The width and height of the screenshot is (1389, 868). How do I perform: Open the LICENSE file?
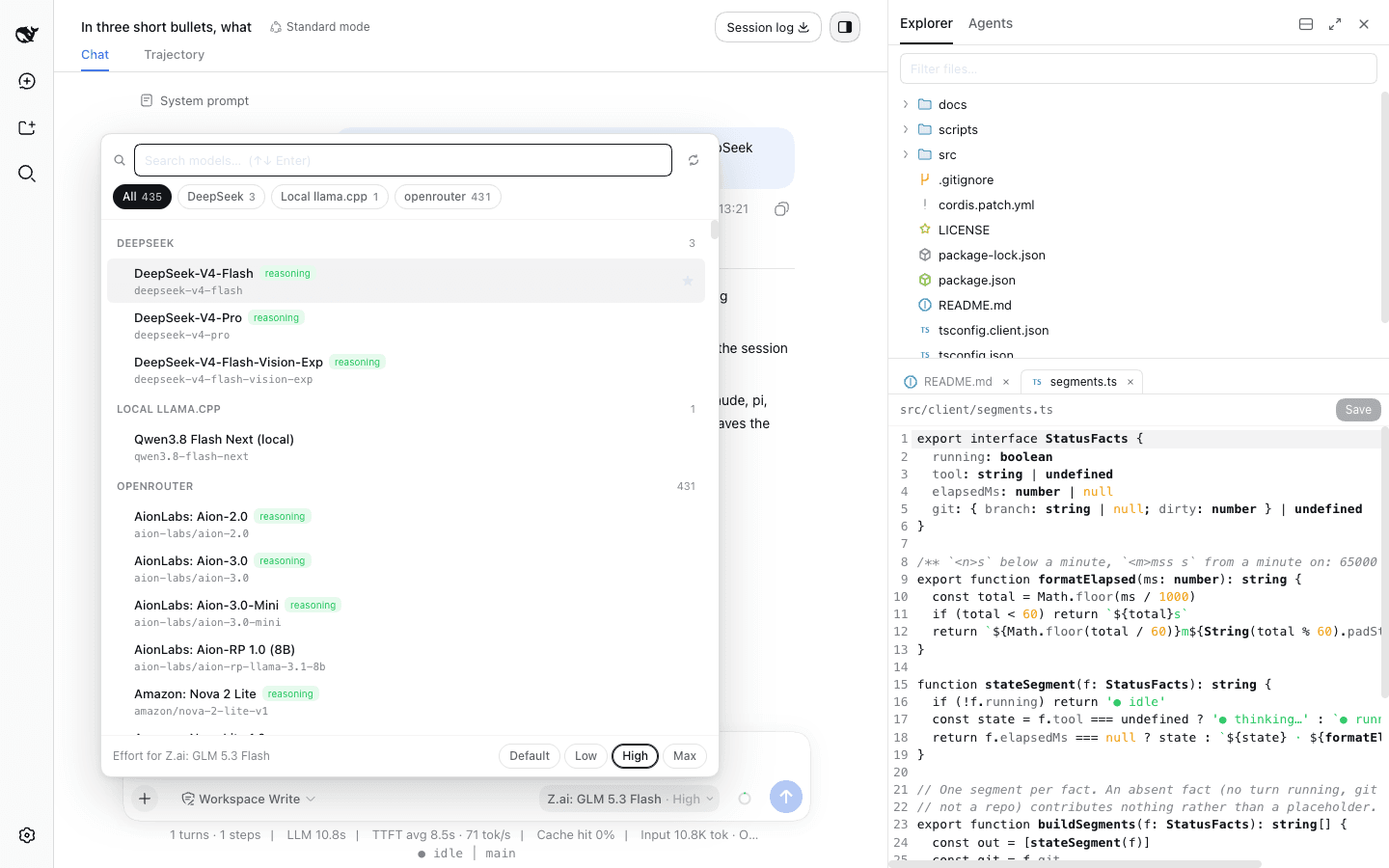[x=964, y=230]
